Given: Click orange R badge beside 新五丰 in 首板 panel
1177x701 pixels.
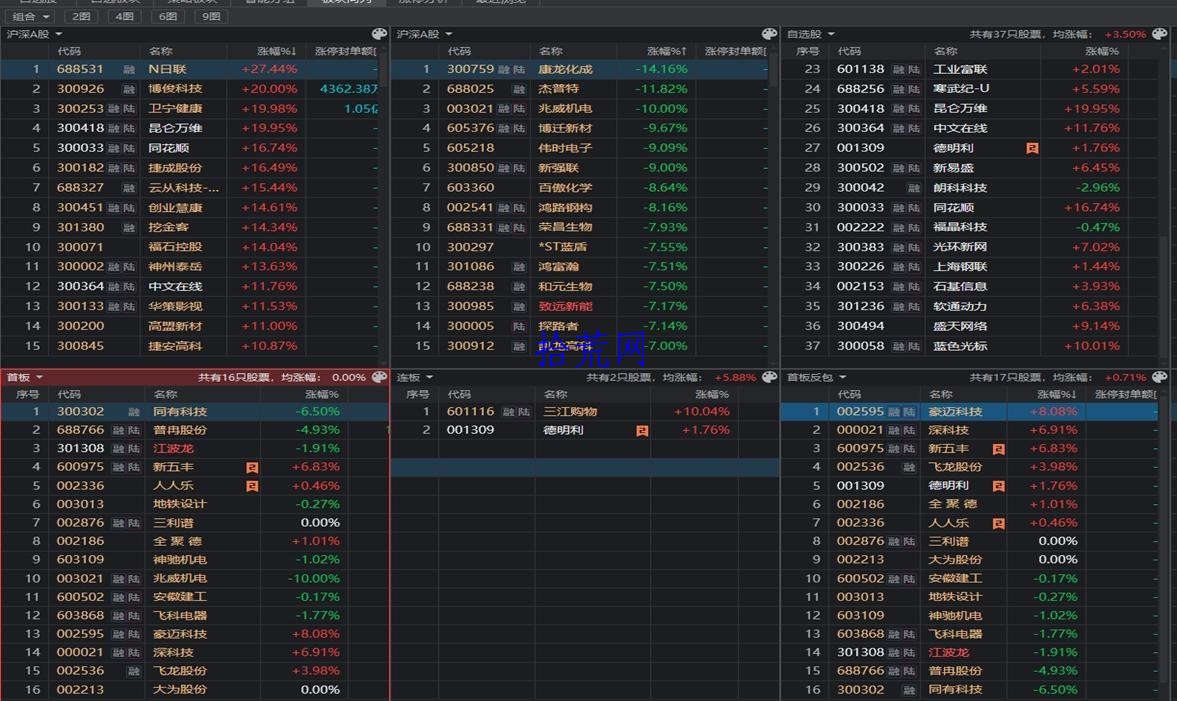Looking at the screenshot, I should (252, 467).
